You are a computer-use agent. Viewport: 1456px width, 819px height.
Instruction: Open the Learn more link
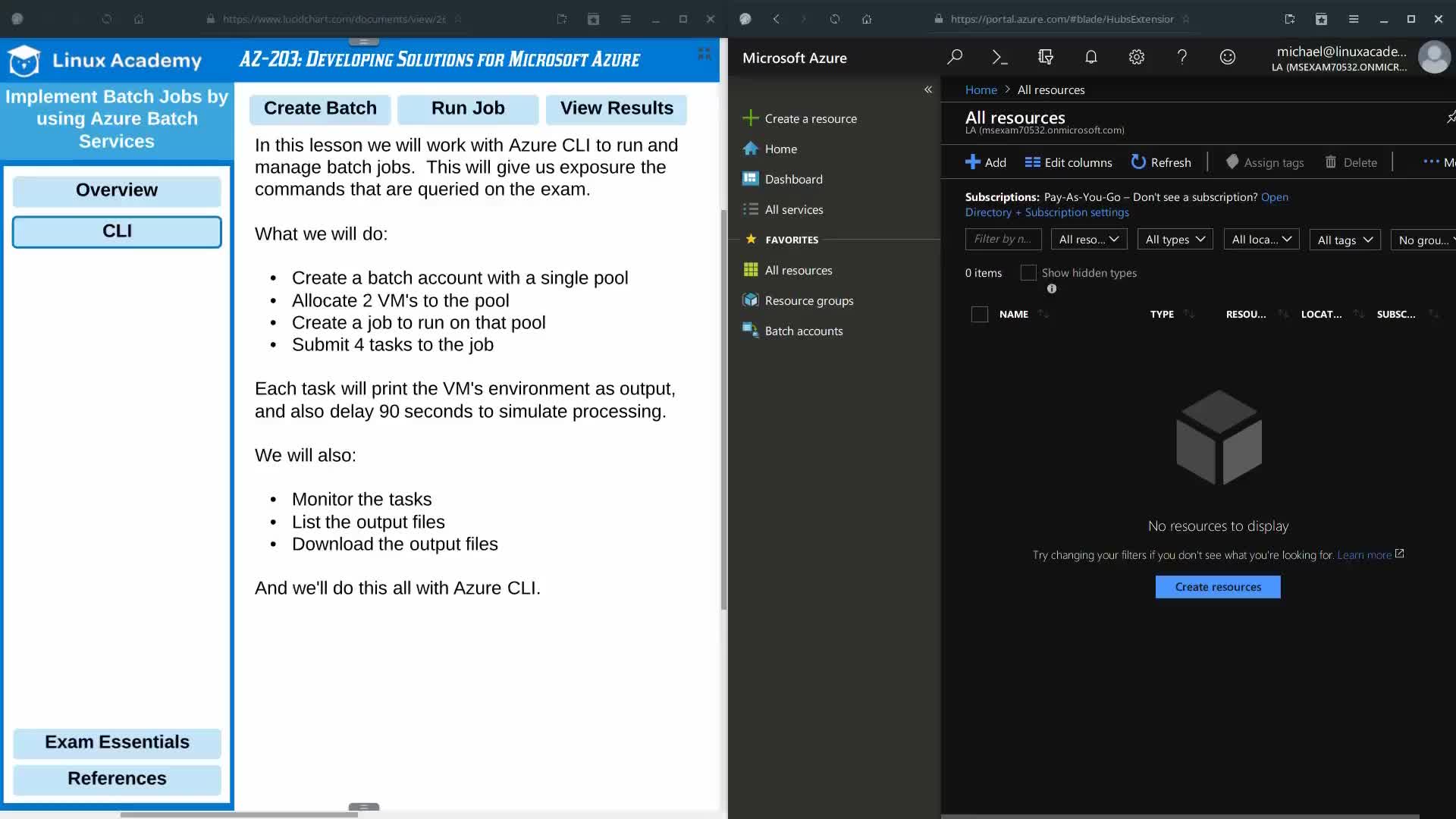click(x=1363, y=555)
